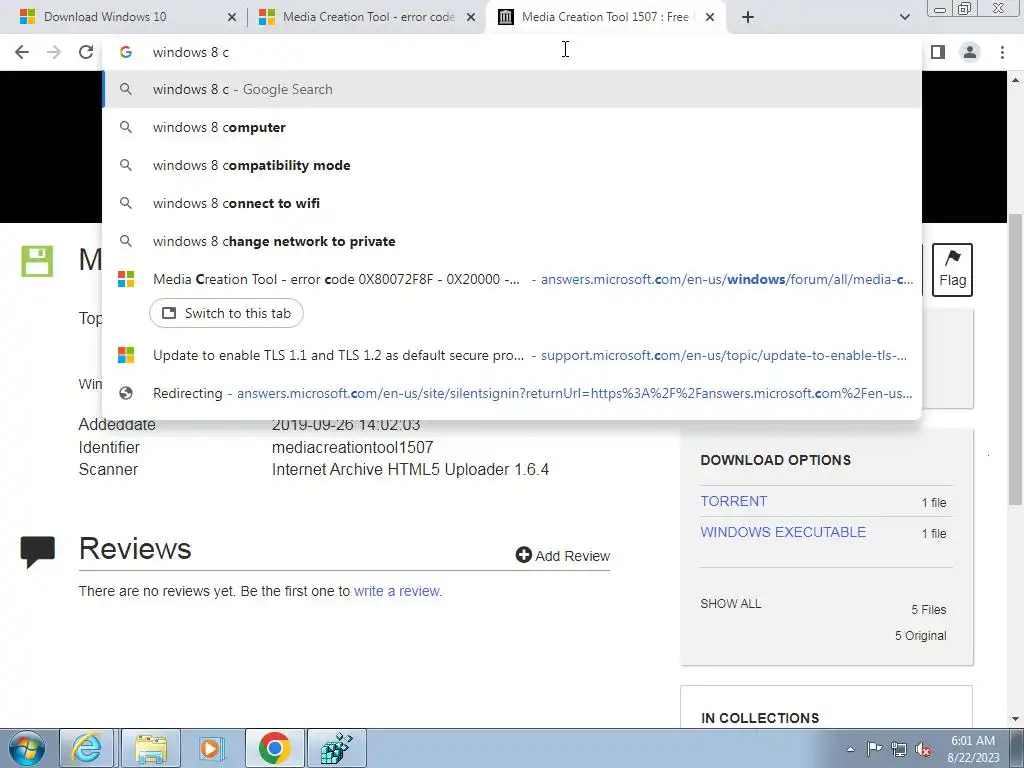Click the Flag button on the page
The image size is (1024, 768).
point(952,270)
